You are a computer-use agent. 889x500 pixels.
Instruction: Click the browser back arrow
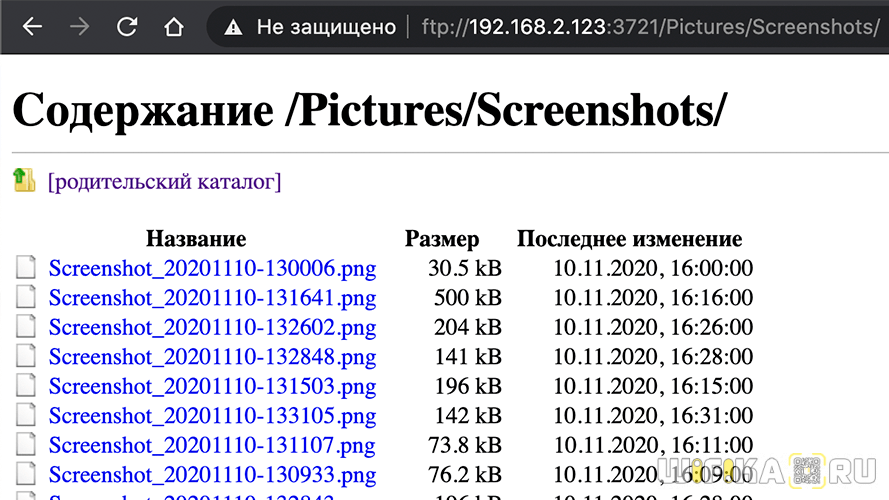coord(32,27)
